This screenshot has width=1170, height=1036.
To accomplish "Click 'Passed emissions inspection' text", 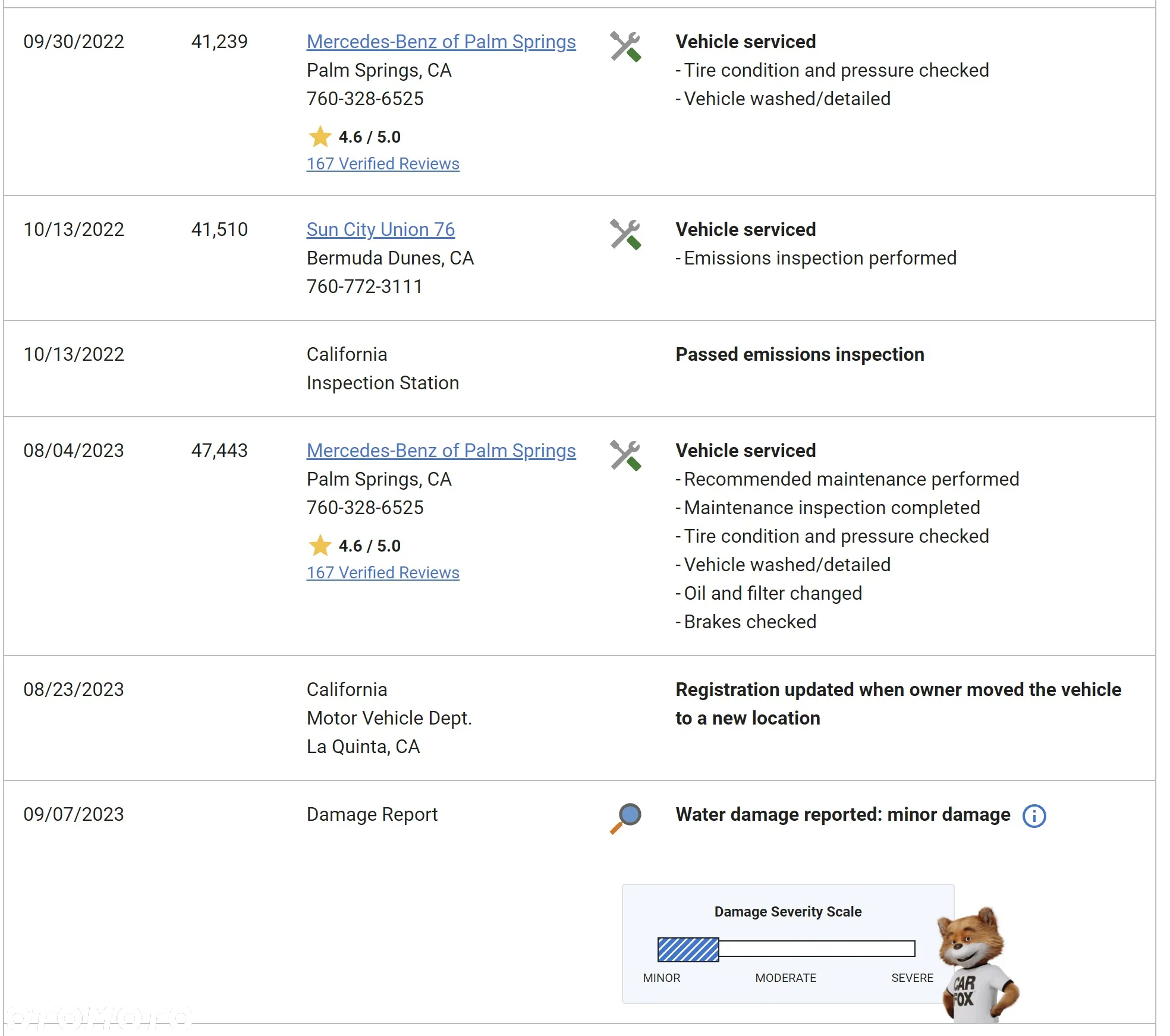I will coord(800,354).
